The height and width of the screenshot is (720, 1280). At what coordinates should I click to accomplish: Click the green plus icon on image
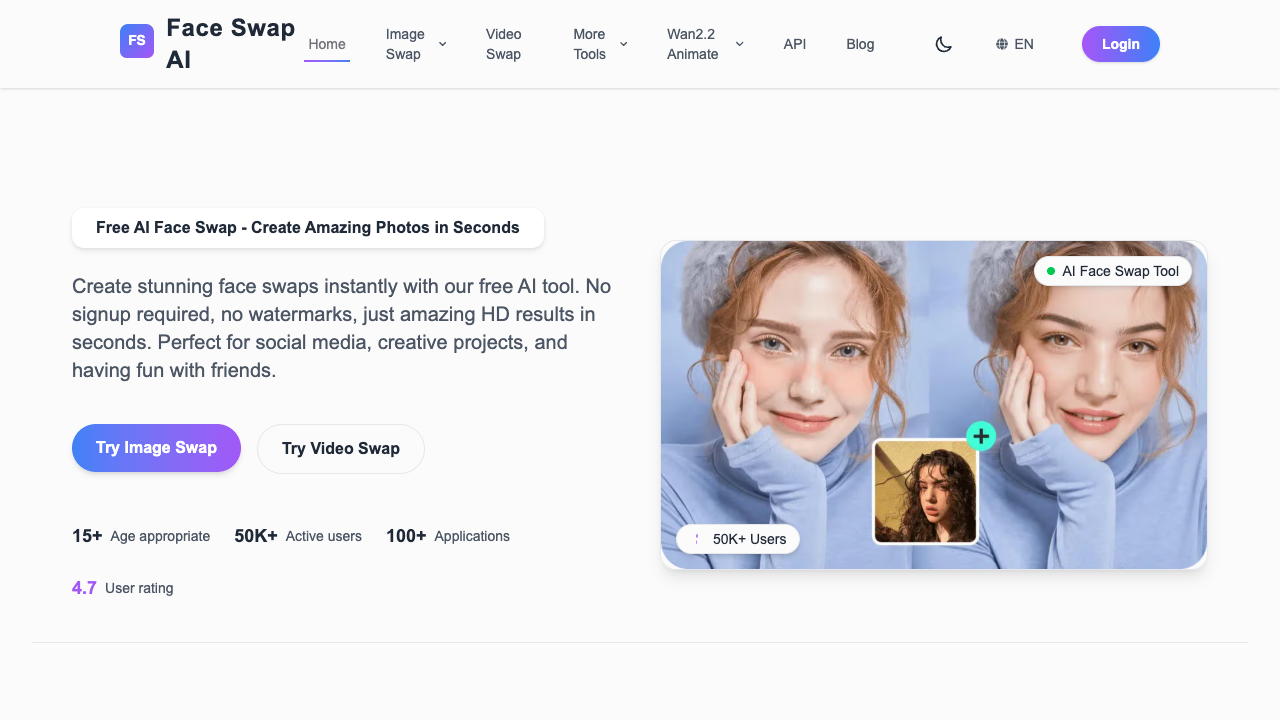[981, 436]
